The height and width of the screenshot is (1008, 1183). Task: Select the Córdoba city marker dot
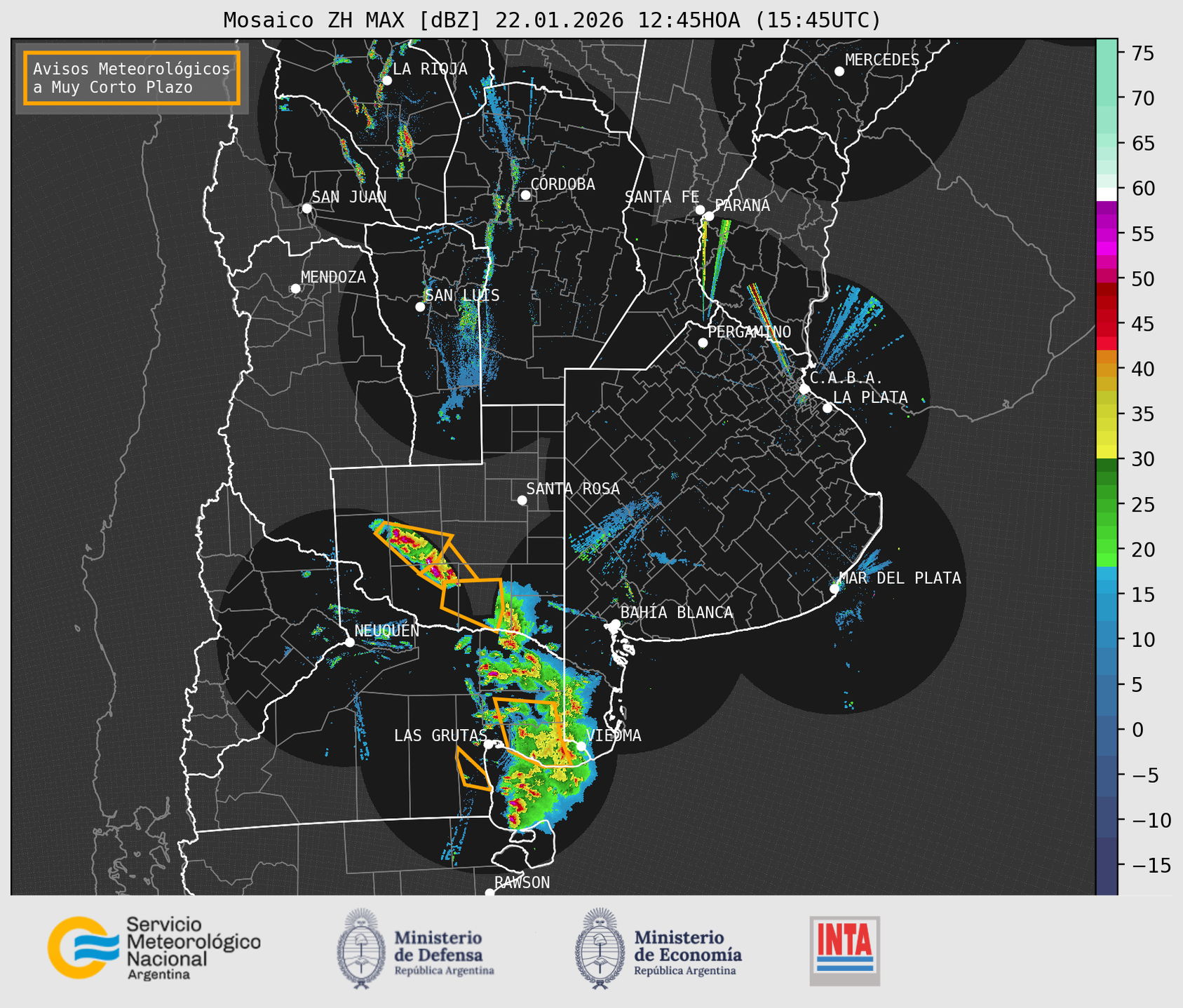pos(525,195)
